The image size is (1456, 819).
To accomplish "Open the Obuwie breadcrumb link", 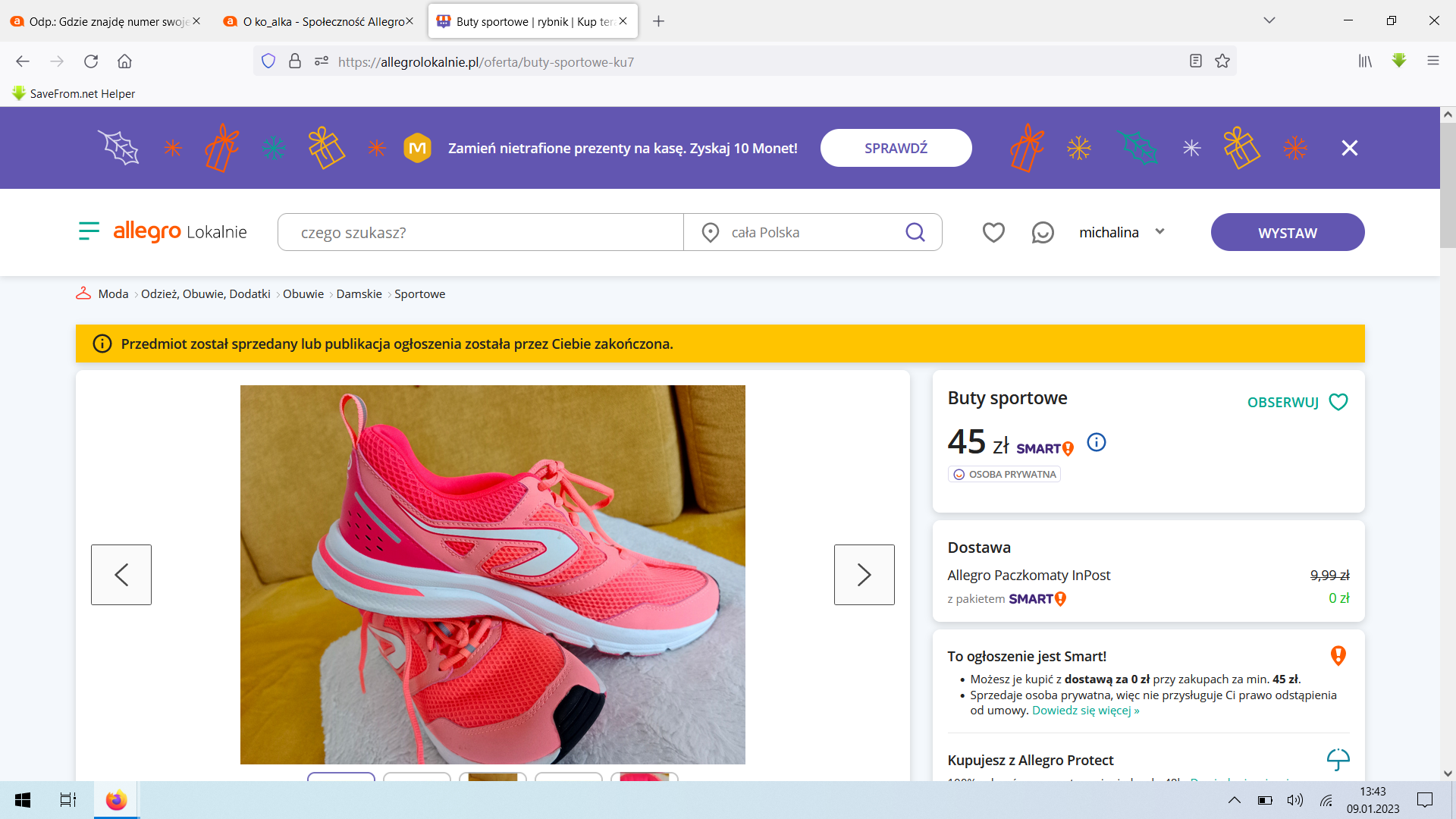I will tap(303, 294).
